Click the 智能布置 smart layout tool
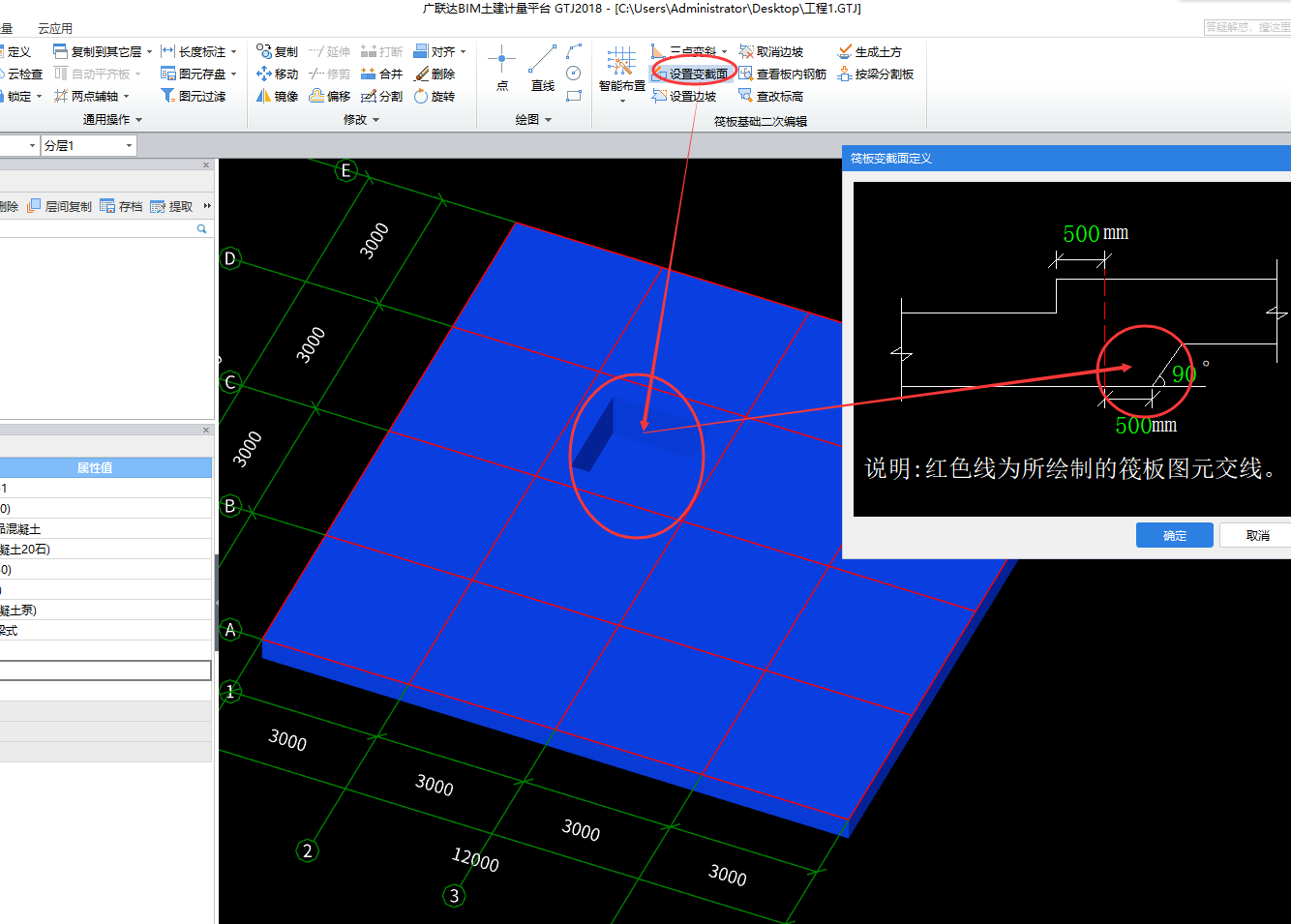1291x924 pixels. (622, 70)
